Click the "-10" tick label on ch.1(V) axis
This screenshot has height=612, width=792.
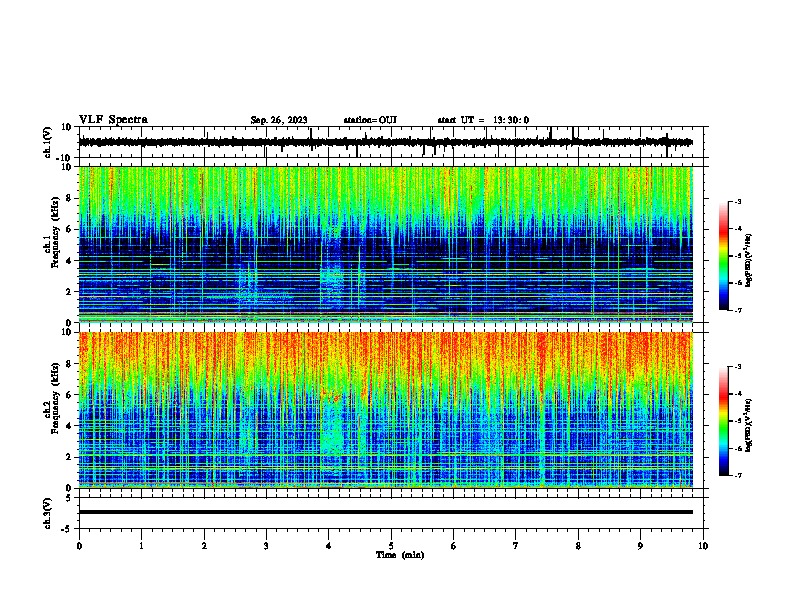tap(63, 158)
